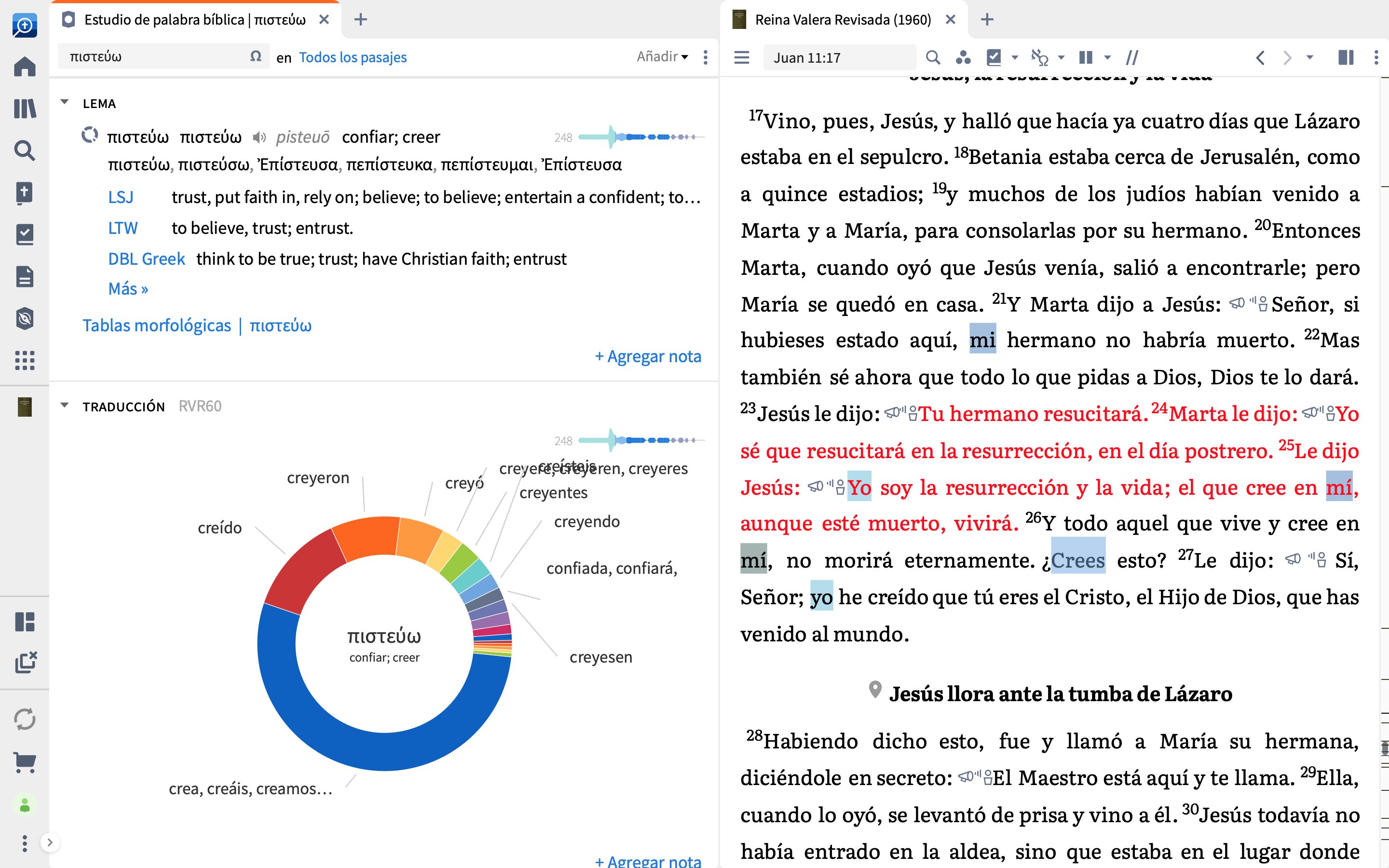Open the shopping cart store icon
This screenshot has width=1389, height=868.
[24, 763]
